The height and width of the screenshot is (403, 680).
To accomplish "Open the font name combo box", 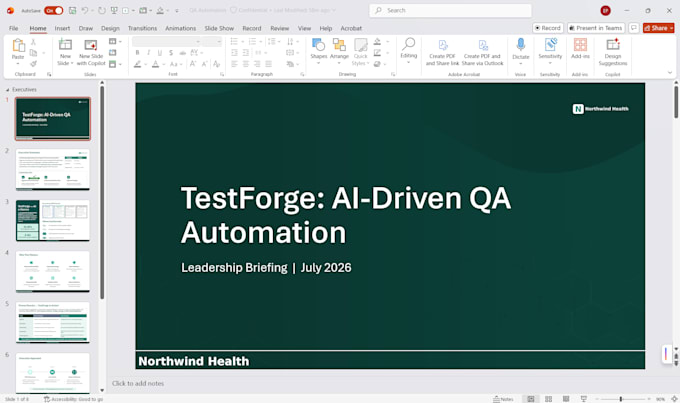I will (x=167, y=41).
